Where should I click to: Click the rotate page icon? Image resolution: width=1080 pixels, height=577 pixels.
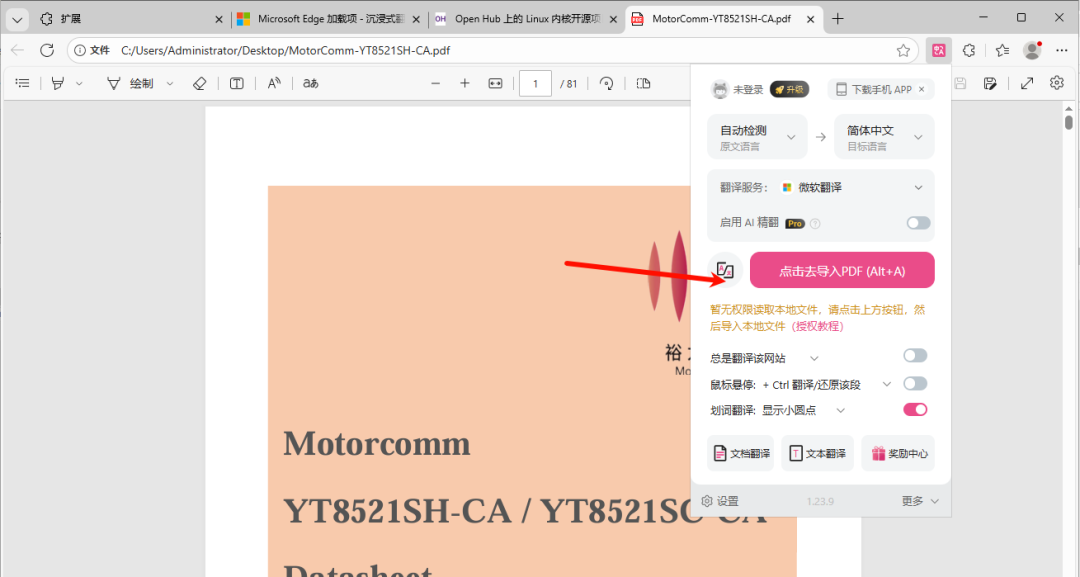[606, 83]
